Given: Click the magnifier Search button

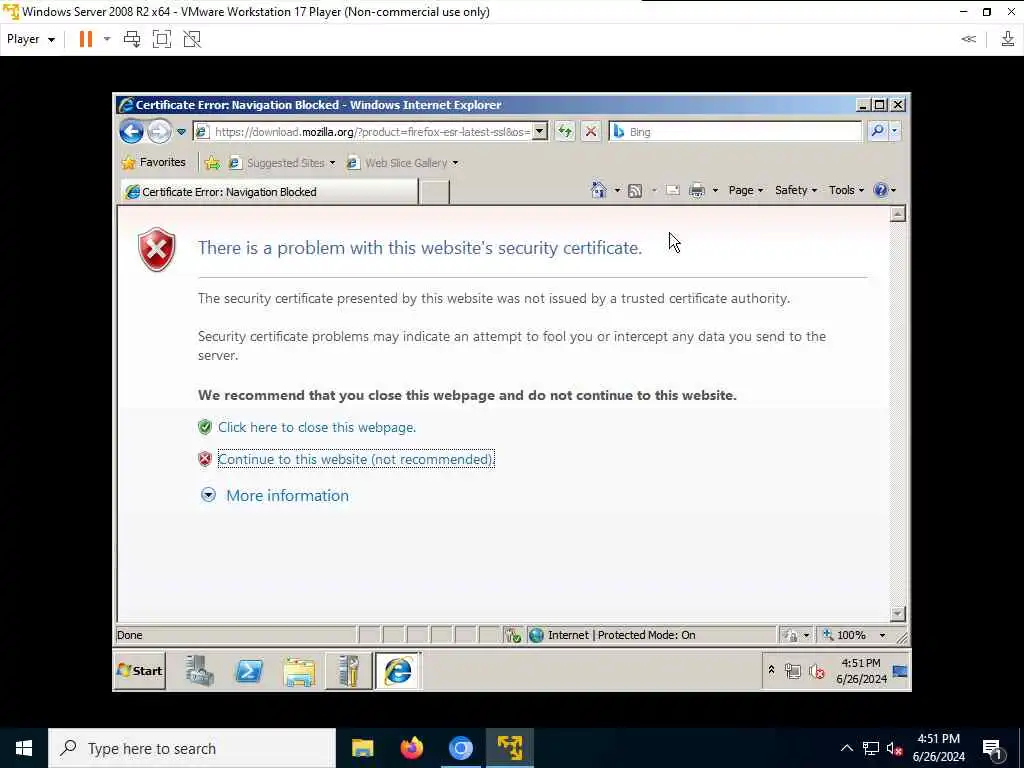Looking at the screenshot, I should pyautogui.click(x=878, y=131).
